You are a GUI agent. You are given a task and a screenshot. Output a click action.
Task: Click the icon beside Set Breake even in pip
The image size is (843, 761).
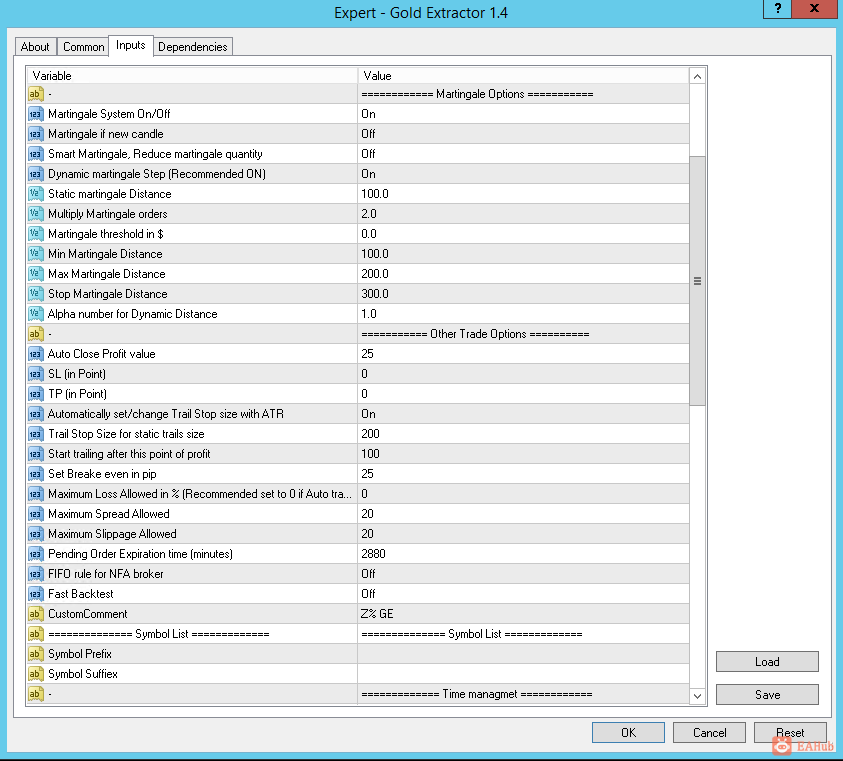[35, 474]
